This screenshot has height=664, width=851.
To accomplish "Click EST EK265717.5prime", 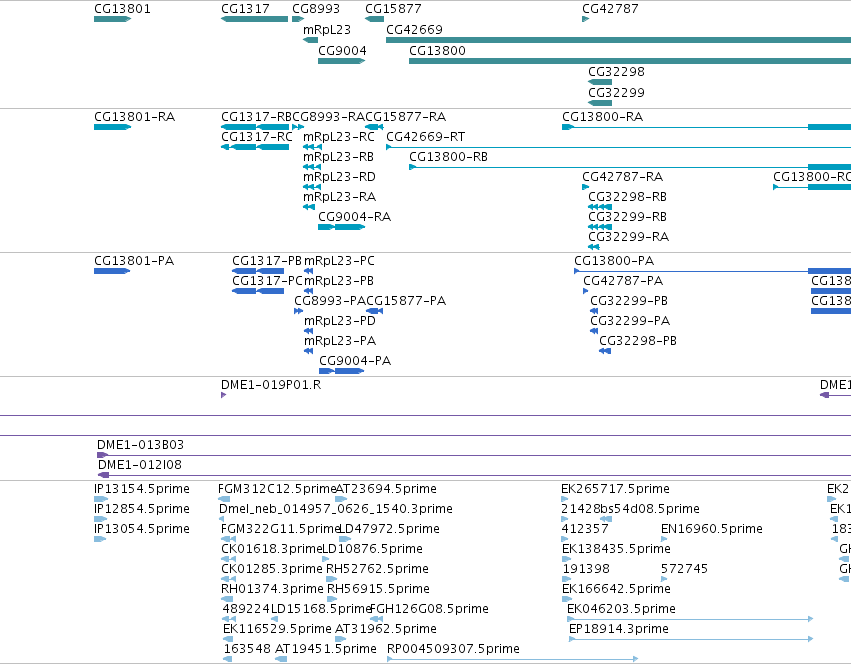I will 615,489.
